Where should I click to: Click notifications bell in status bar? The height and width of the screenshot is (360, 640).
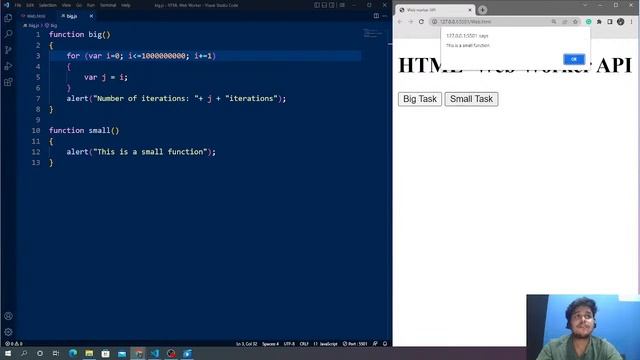click(x=385, y=344)
